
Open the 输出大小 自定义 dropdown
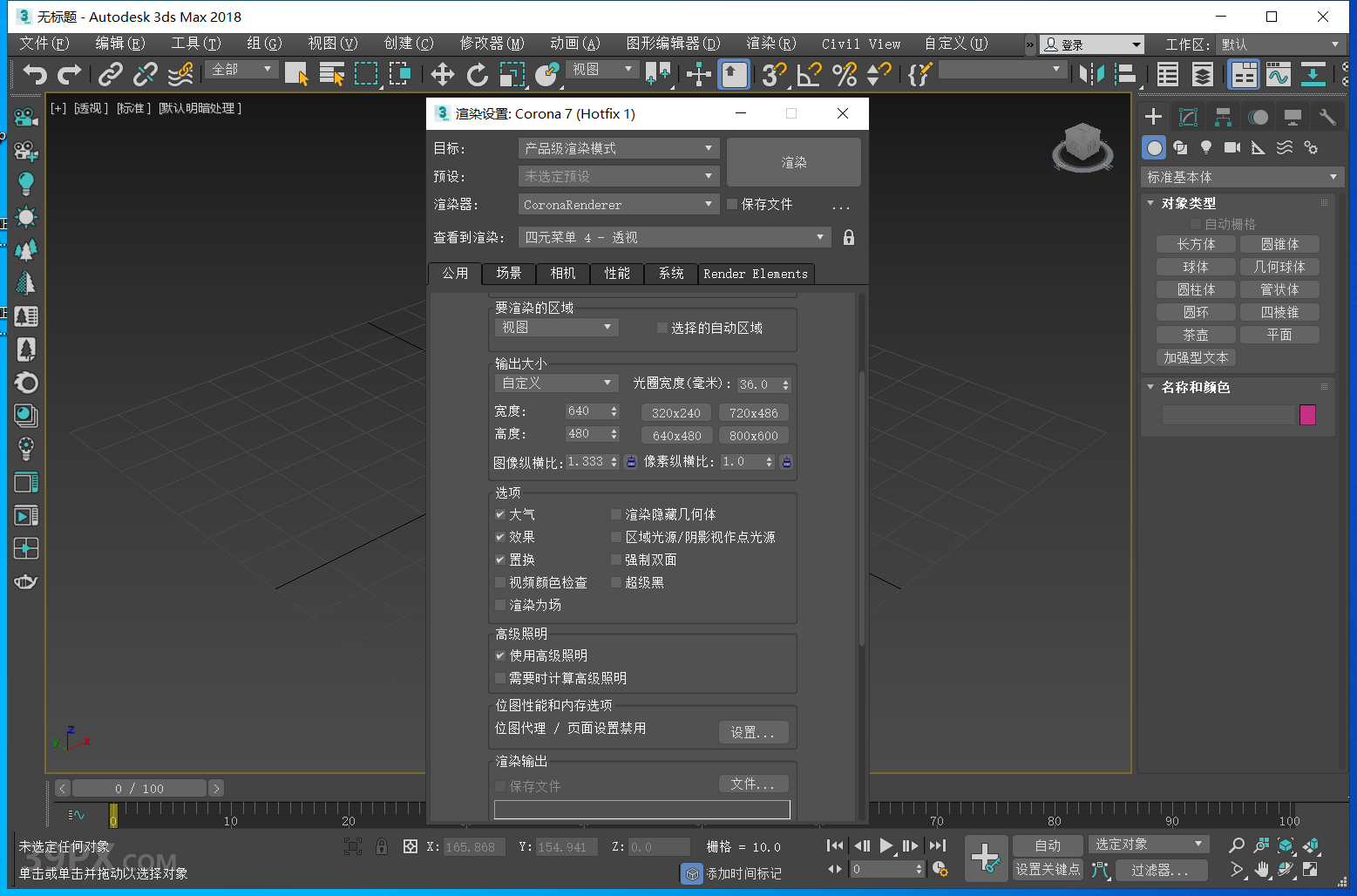click(x=555, y=383)
